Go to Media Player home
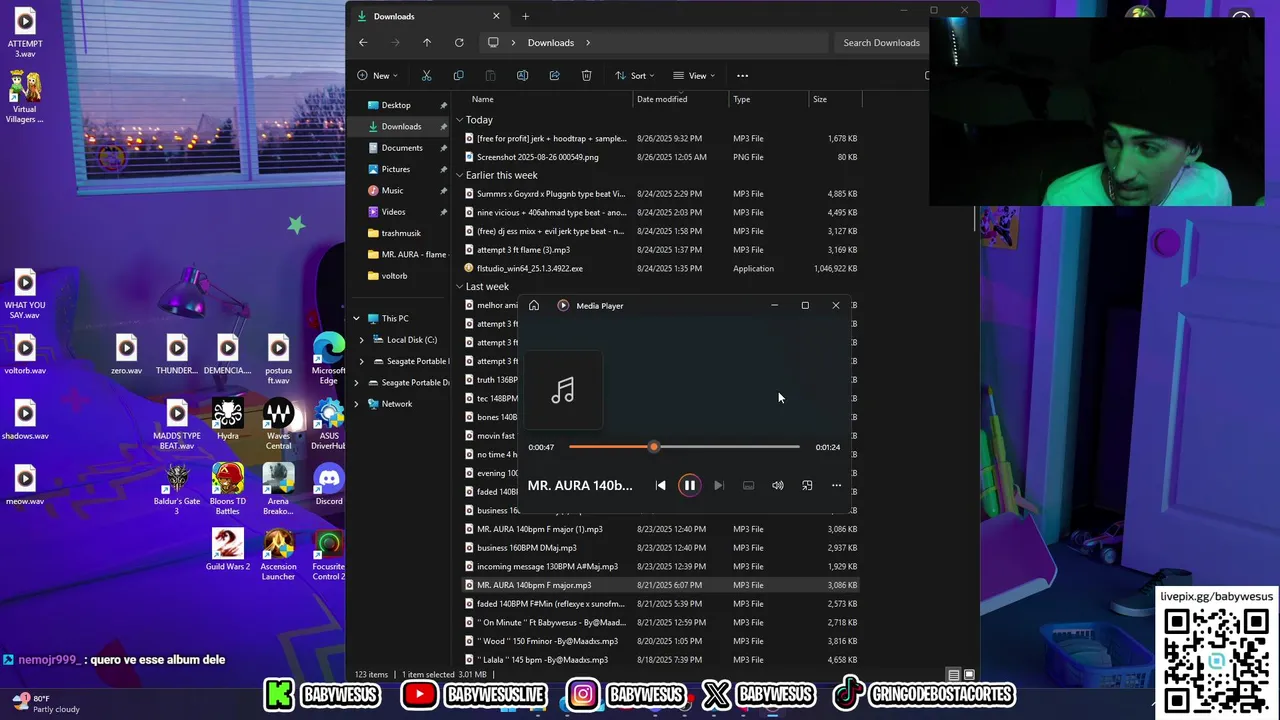The height and width of the screenshot is (720, 1280). pos(534,305)
